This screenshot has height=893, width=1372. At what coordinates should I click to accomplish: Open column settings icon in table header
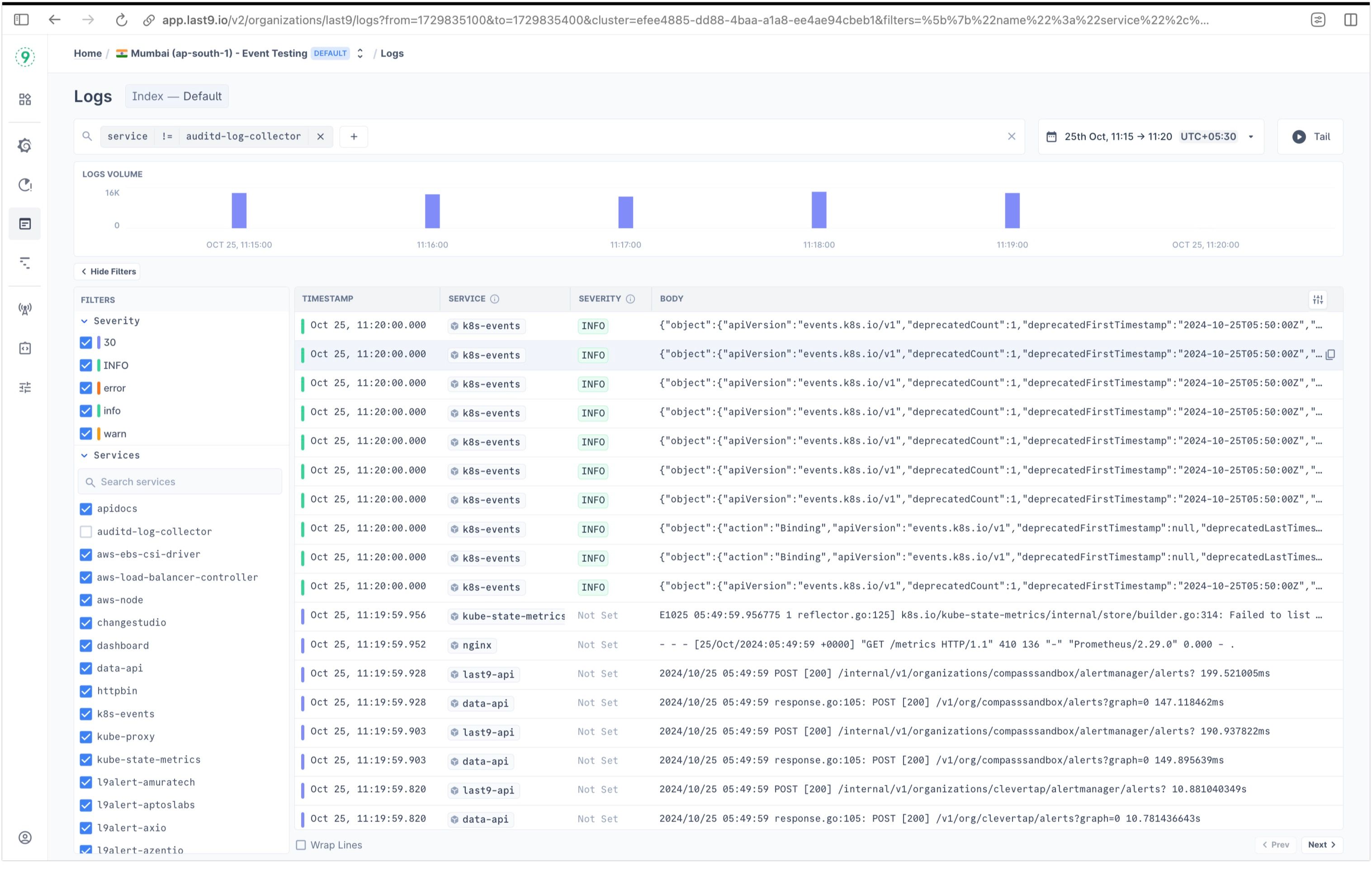click(x=1318, y=299)
